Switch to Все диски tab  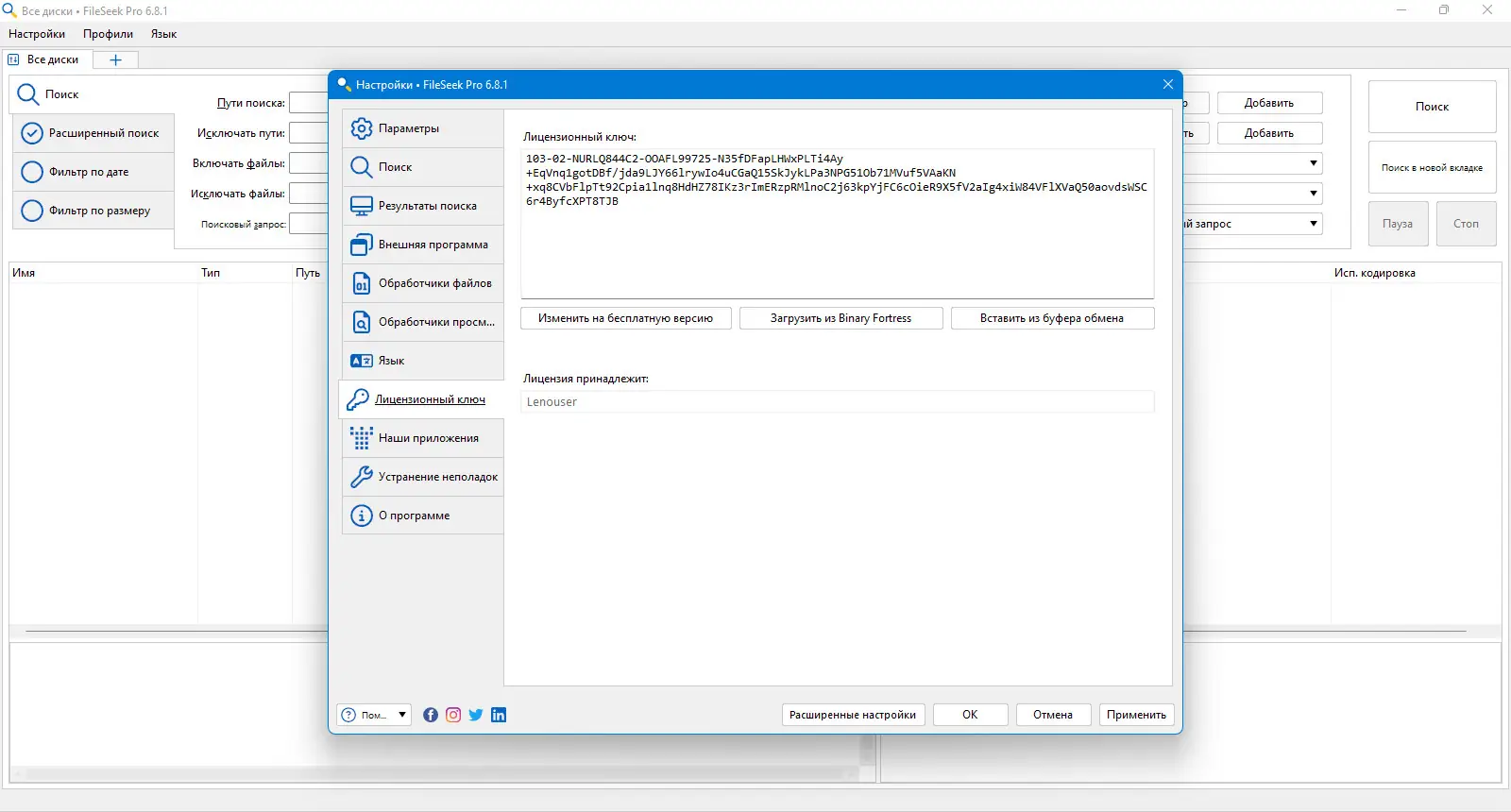click(x=45, y=59)
